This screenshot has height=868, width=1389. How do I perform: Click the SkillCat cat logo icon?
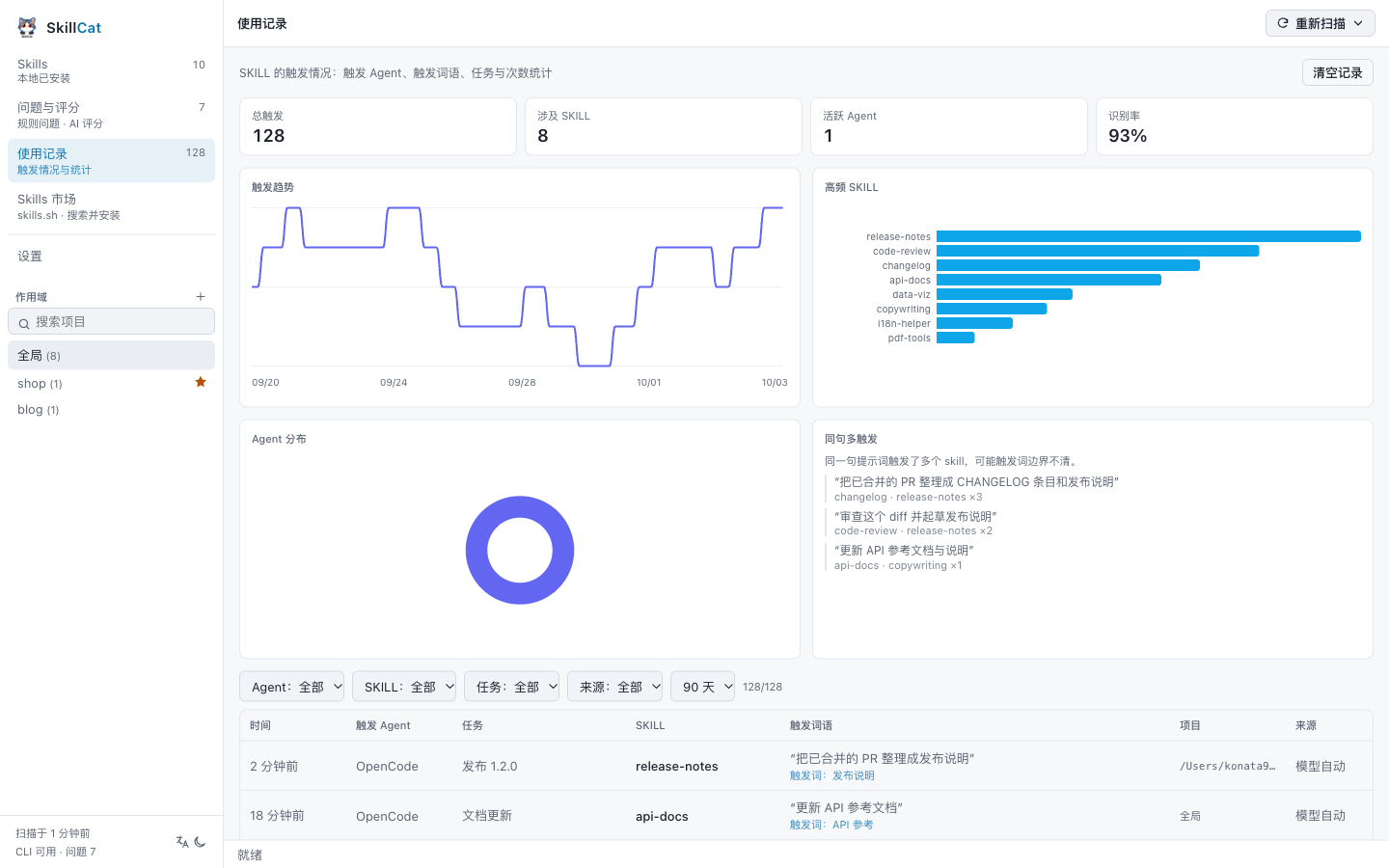[27, 27]
